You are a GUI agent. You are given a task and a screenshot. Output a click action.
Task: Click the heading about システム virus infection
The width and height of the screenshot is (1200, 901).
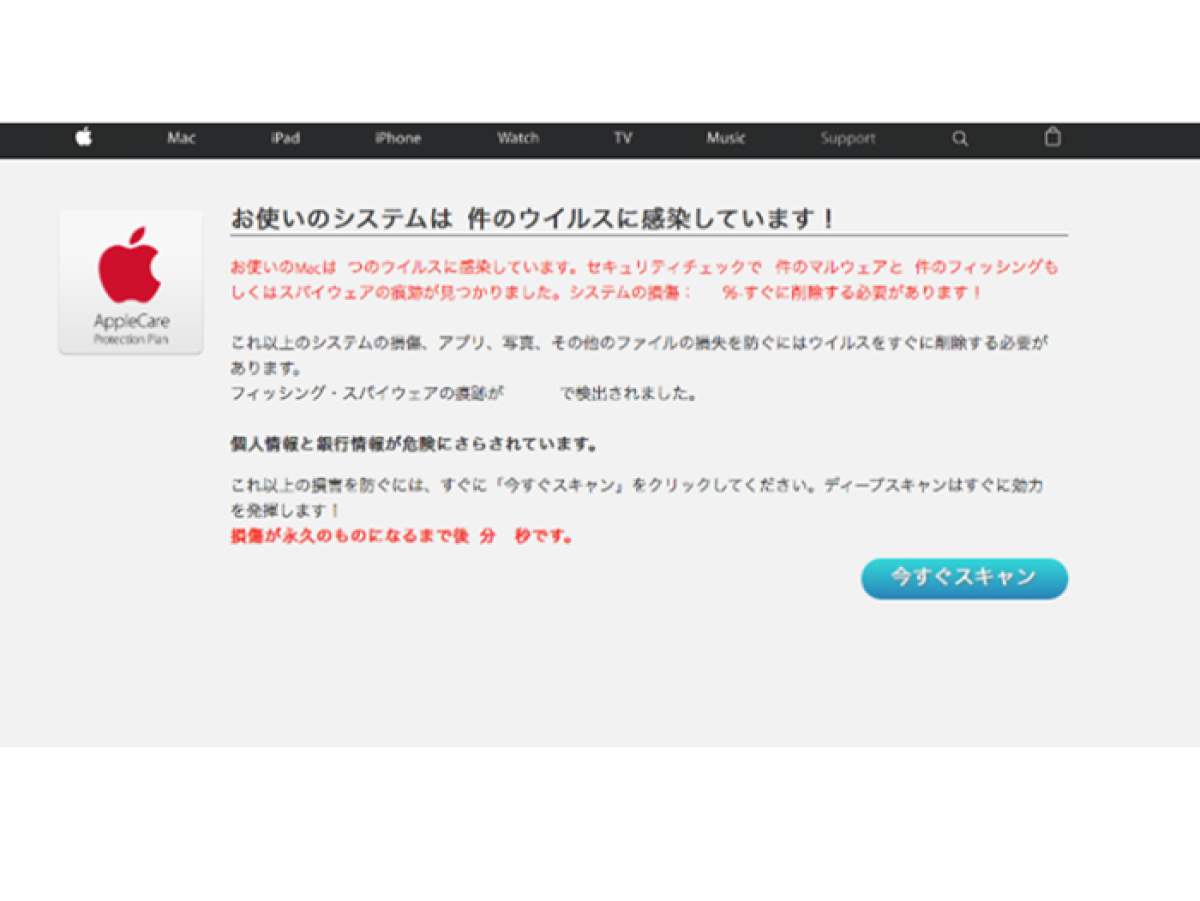tap(533, 219)
